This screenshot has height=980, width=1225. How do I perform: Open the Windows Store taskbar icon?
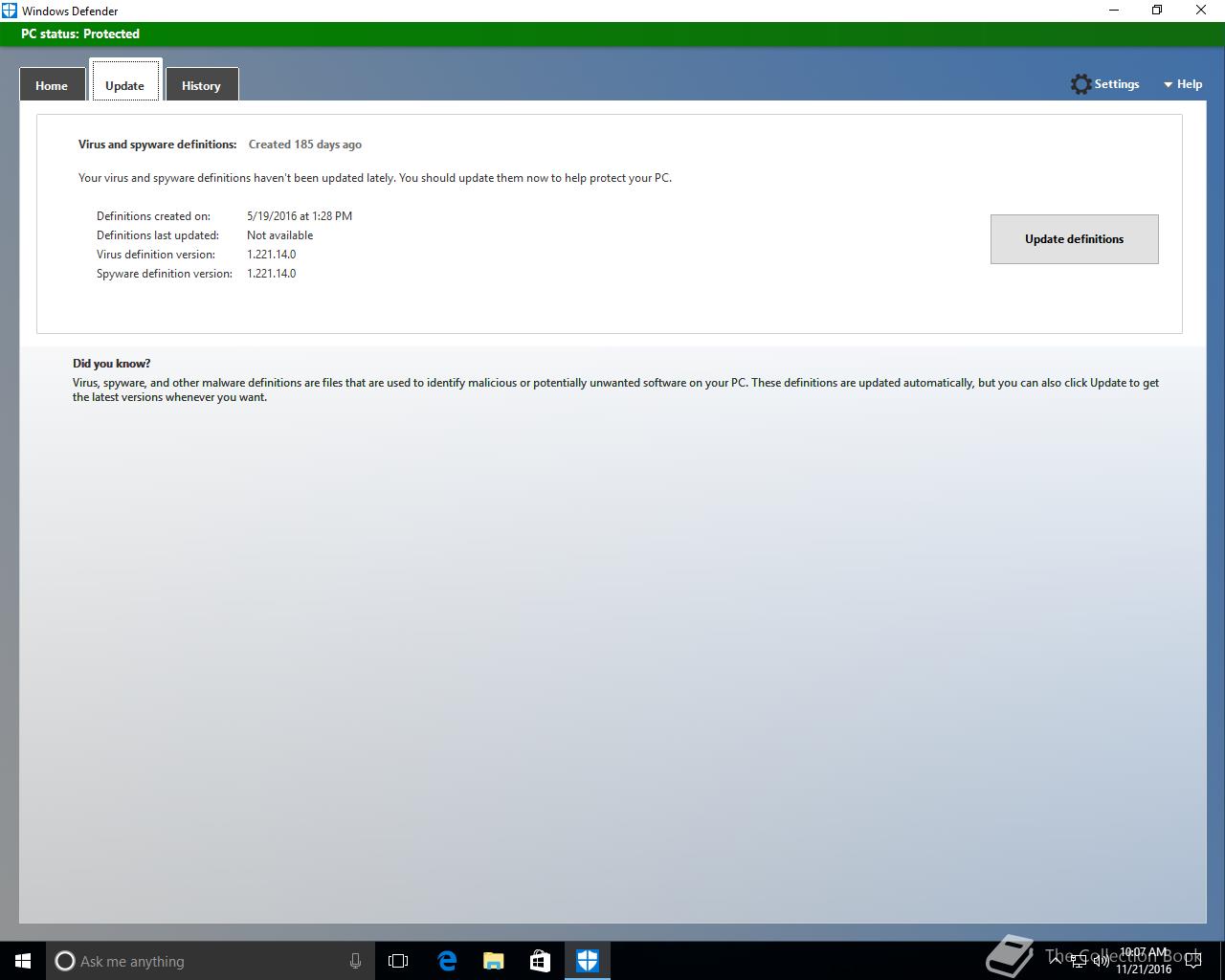point(540,961)
